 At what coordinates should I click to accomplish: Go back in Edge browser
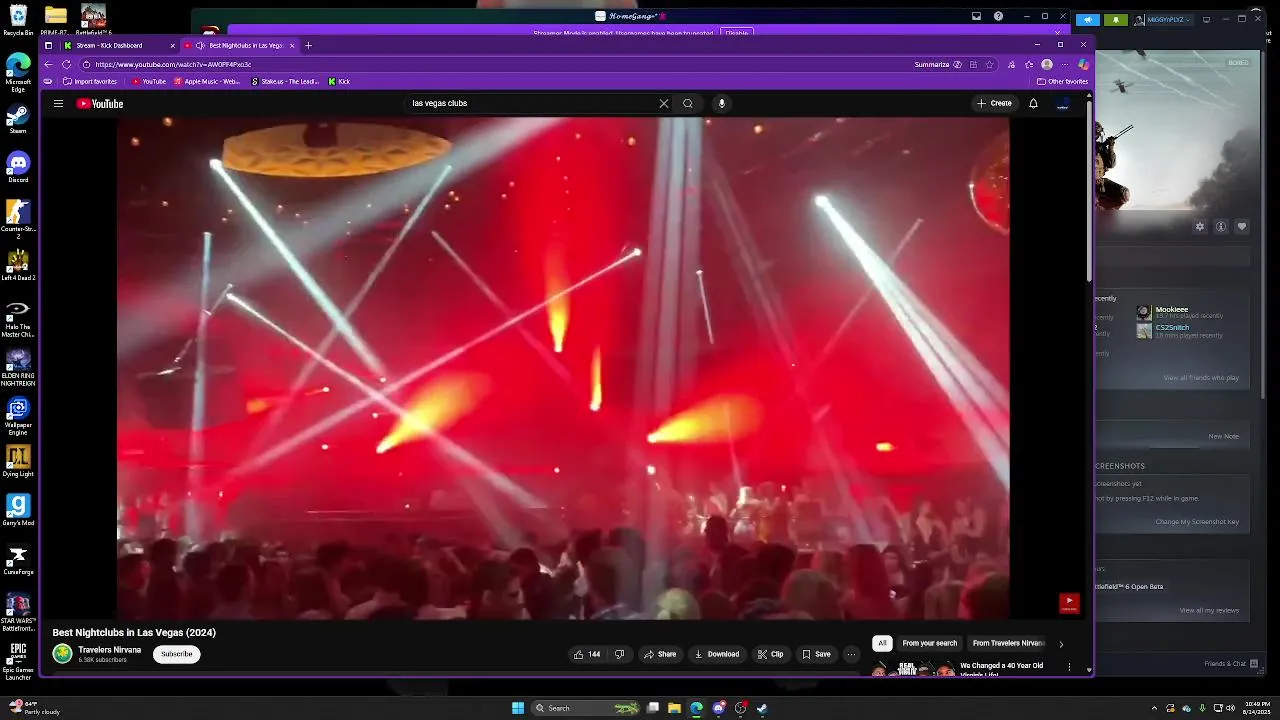pos(47,64)
